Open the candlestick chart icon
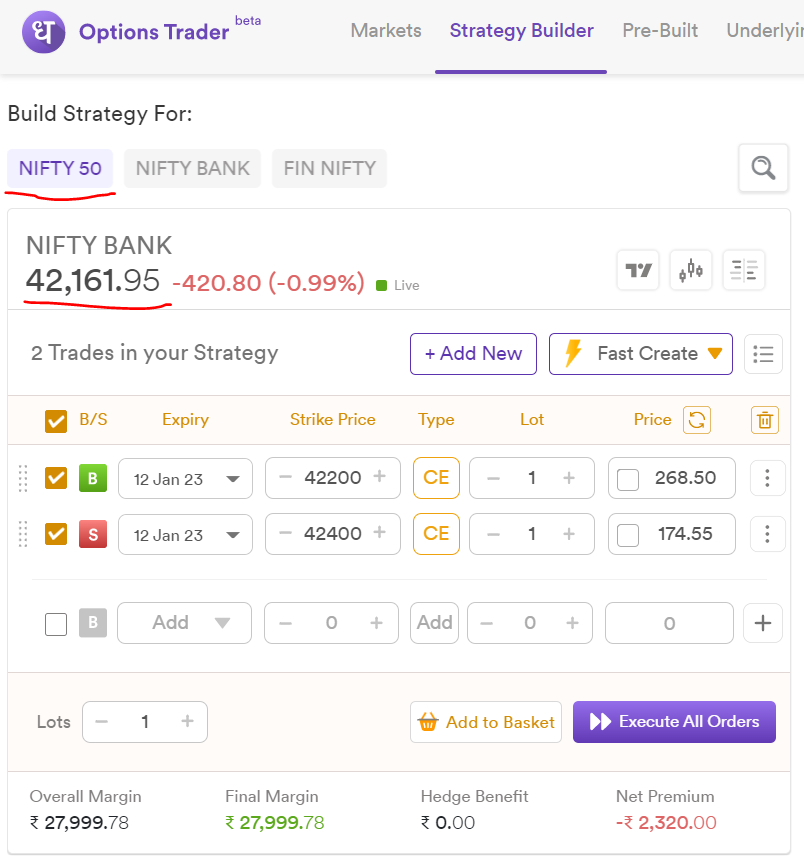This screenshot has height=865, width=804. [691, 270]
